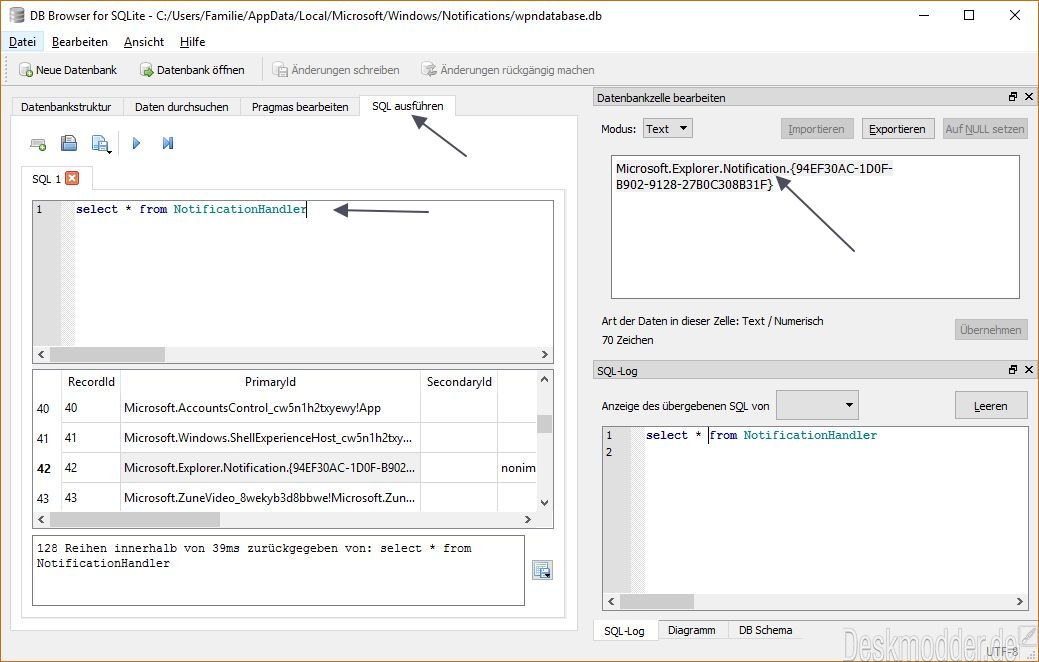Click Änderungen rückgängig machen
Screen dimensions: 1039x662
tap(508, 70)
